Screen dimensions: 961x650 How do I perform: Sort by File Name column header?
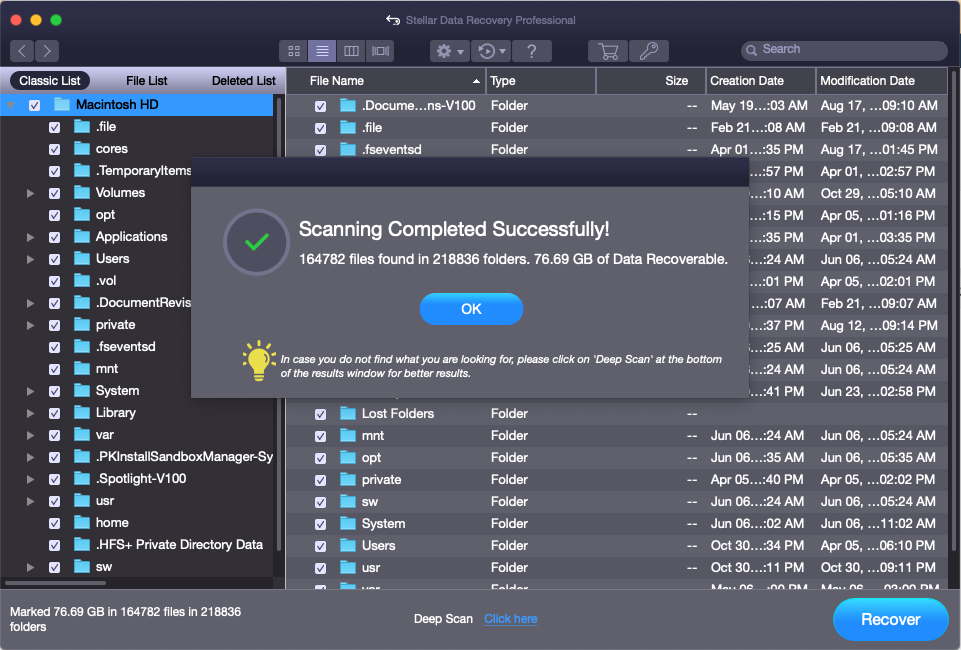coord(386,81)
